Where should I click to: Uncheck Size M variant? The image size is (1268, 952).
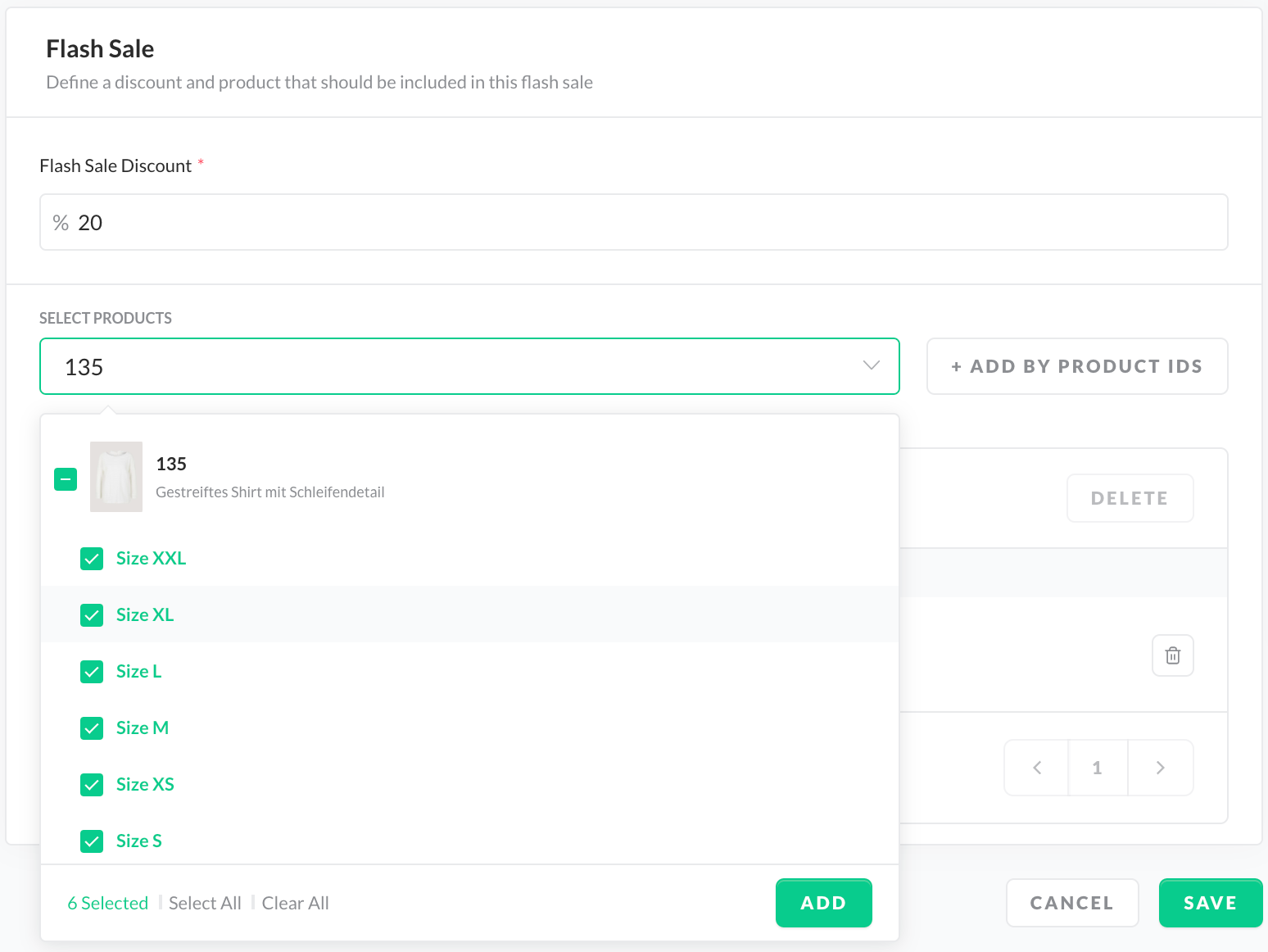point(92,728)
